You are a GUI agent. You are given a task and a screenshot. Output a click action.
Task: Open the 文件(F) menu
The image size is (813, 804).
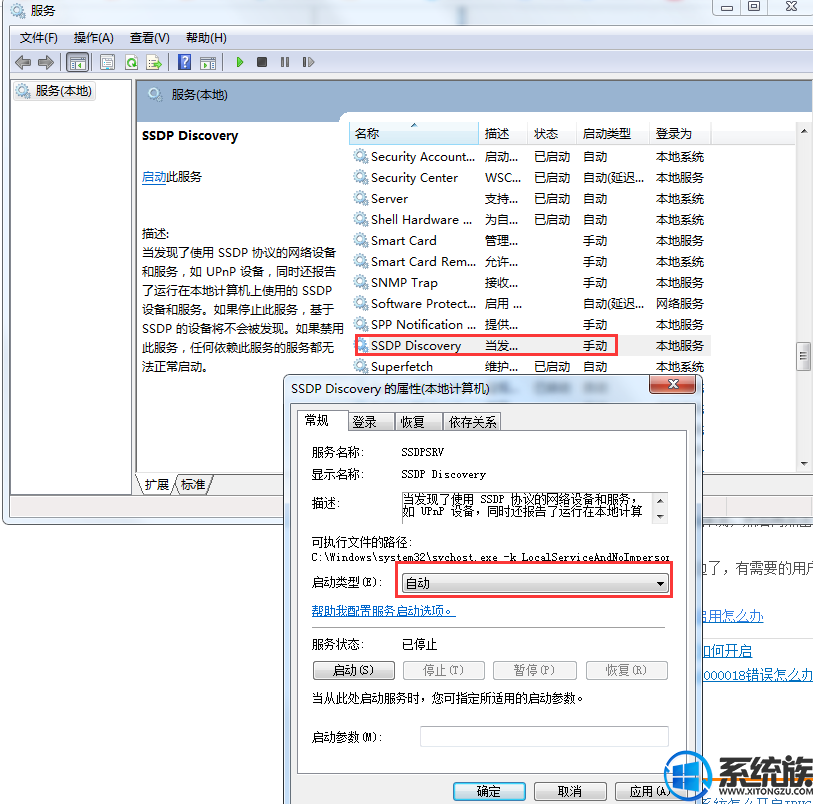[38, 38]
